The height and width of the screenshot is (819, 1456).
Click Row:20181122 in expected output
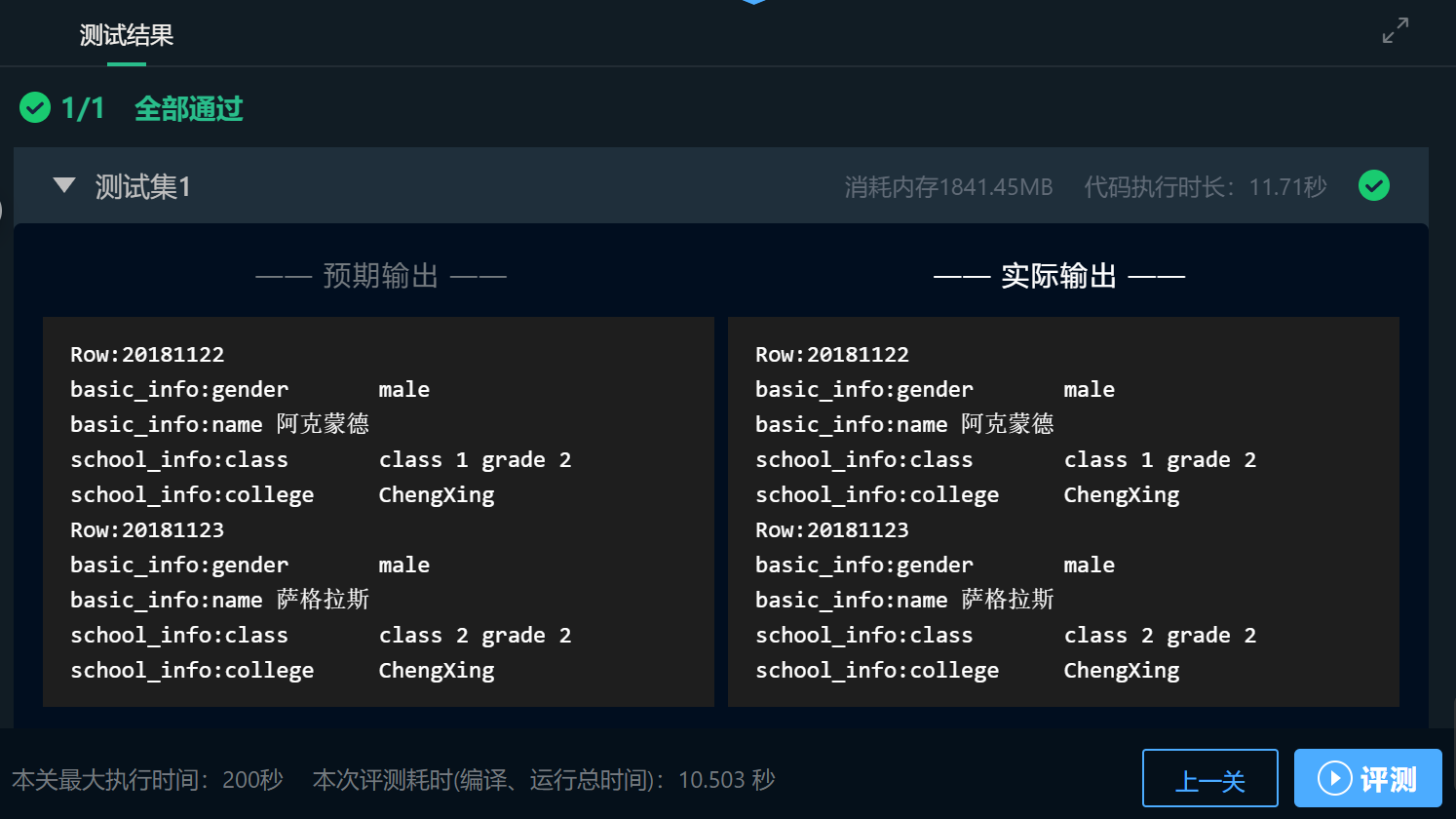[147, 355]
